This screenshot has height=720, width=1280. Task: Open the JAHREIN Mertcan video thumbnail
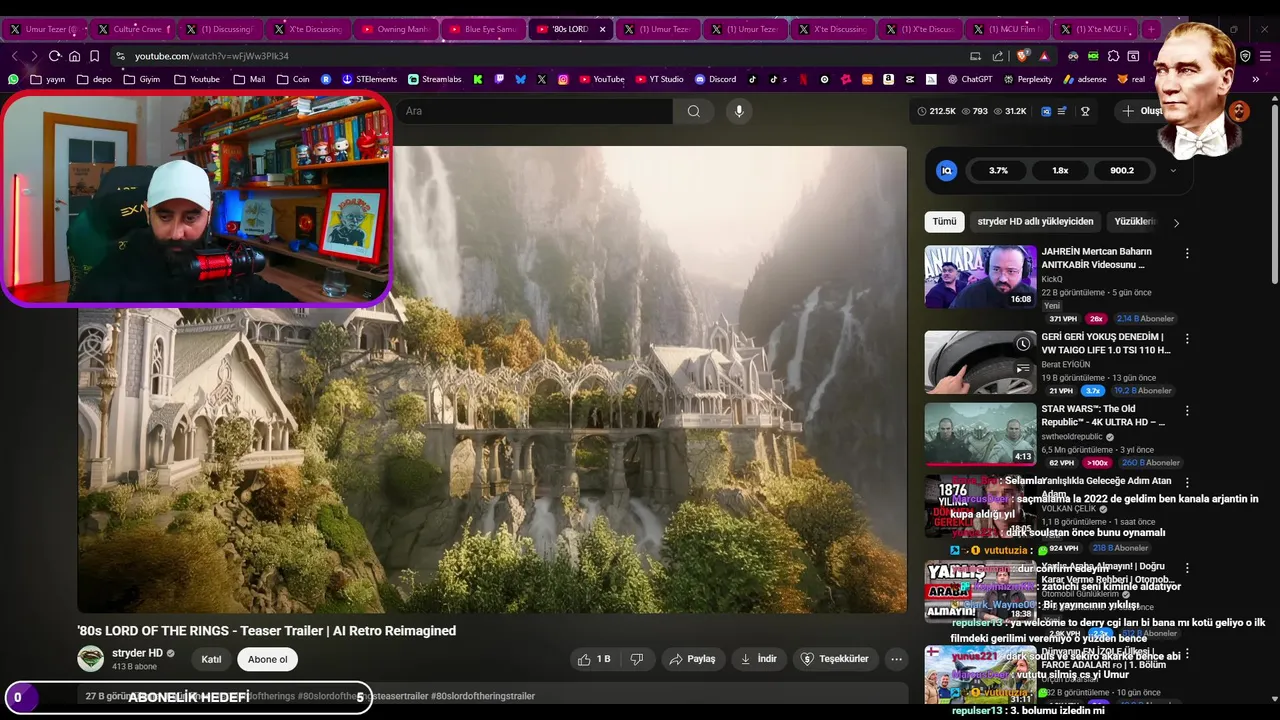980,277
